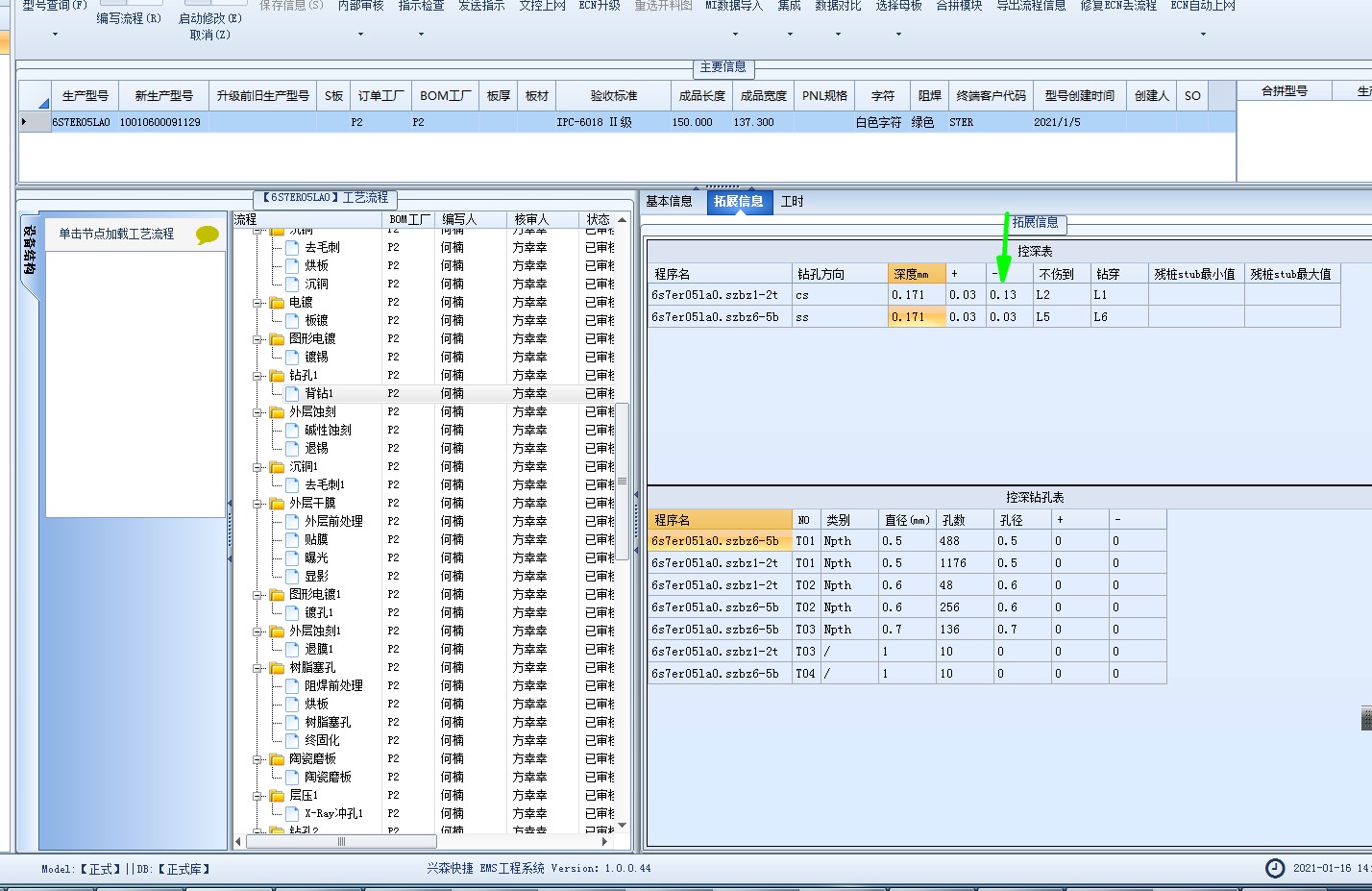The image size is (1372, 891).
Task: Click the folder icon of 树脂塞孔
Action: (x=277, y=667)
